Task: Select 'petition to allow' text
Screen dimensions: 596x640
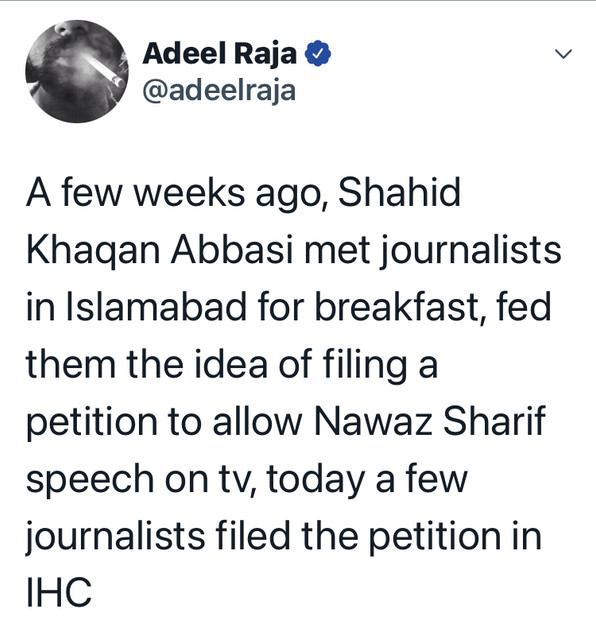Action: (164, 421)
